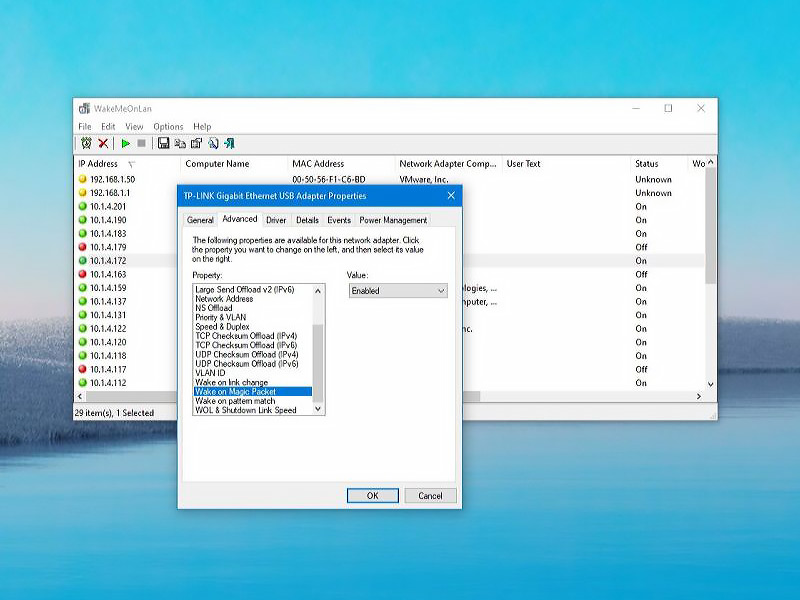Click the gray Stop Scanning square icon

(x=141, y=144)
